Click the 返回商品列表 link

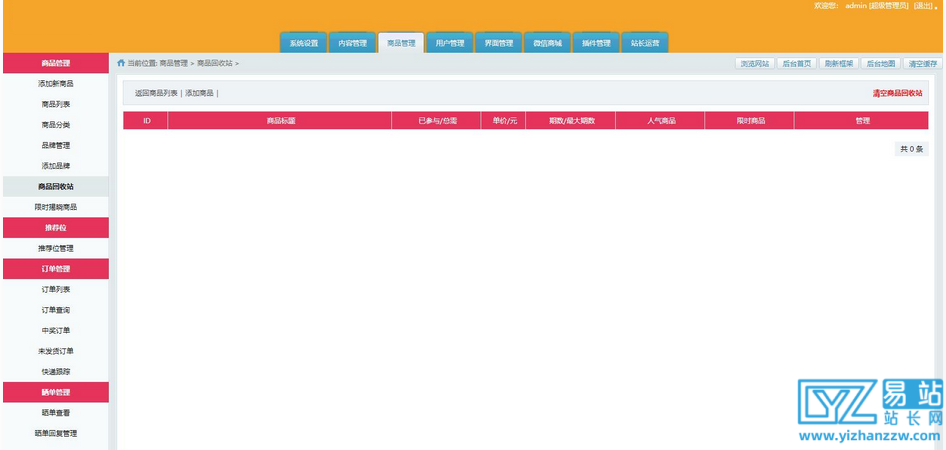click(156, 93)
